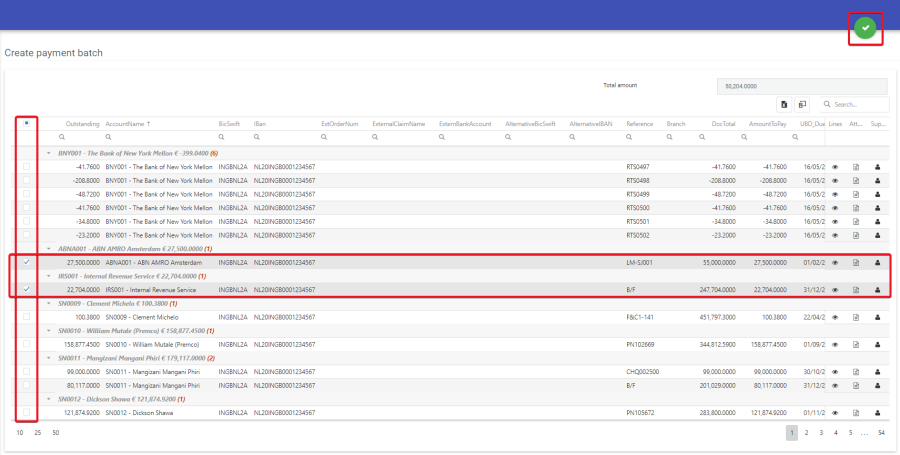
Task: Toggle the select-all checkbox in header
Action: coord(26,124)
